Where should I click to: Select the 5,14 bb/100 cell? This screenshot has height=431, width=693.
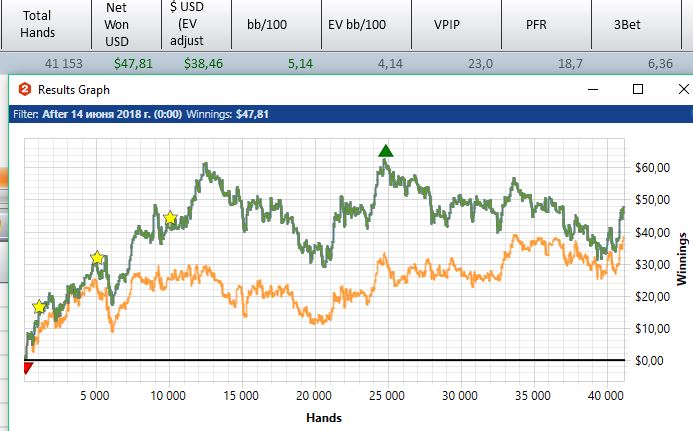301,64
